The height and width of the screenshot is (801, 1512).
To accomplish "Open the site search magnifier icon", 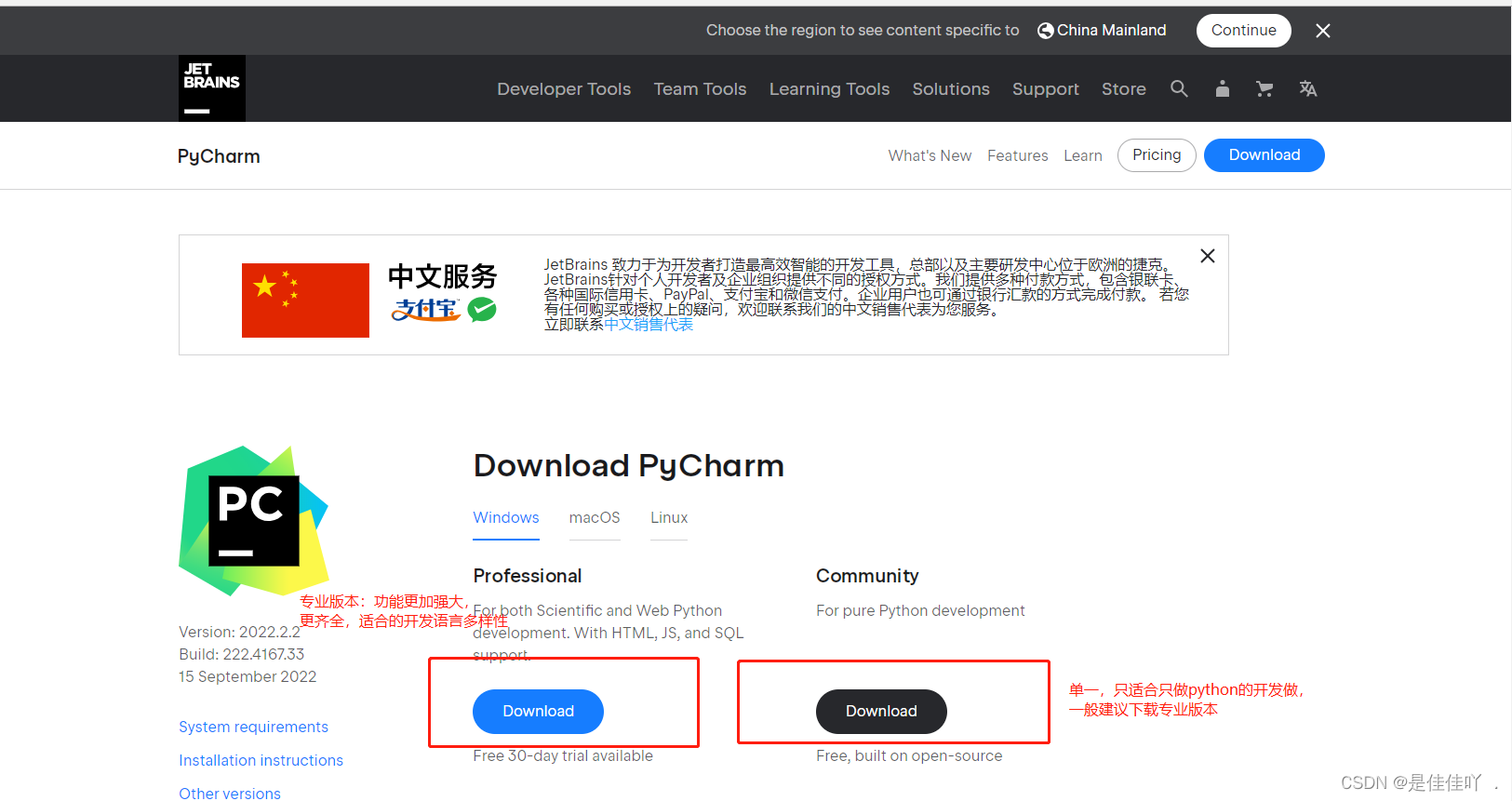I will point(1179,88).
